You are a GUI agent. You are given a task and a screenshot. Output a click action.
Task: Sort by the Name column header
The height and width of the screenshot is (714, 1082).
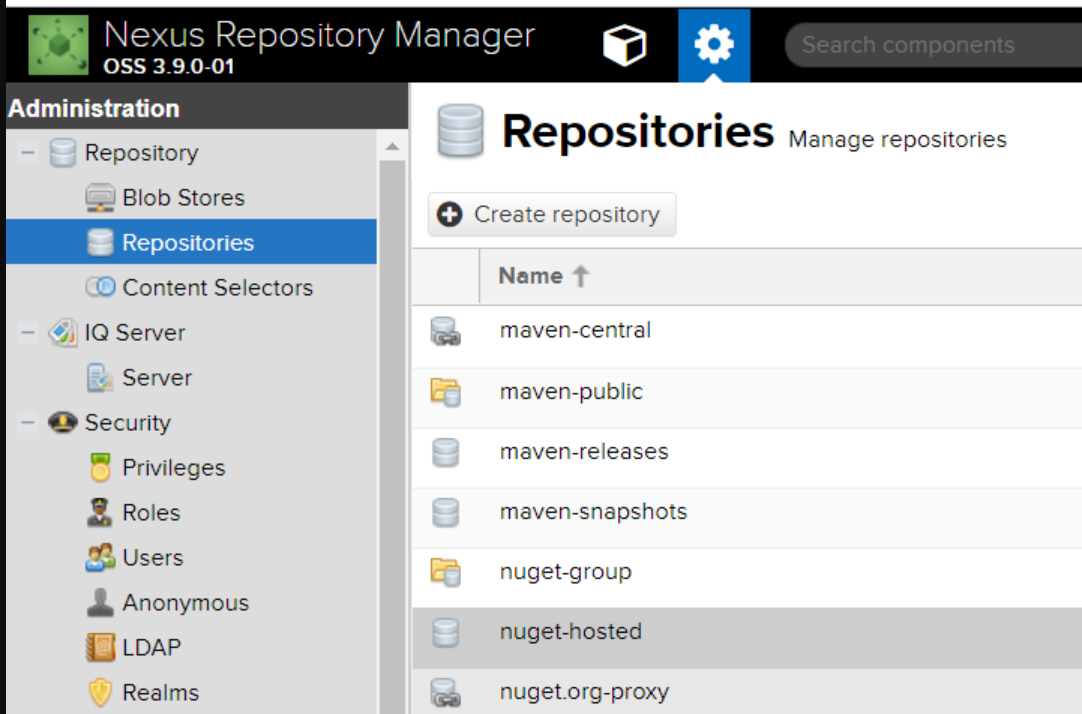click(544, 276)
